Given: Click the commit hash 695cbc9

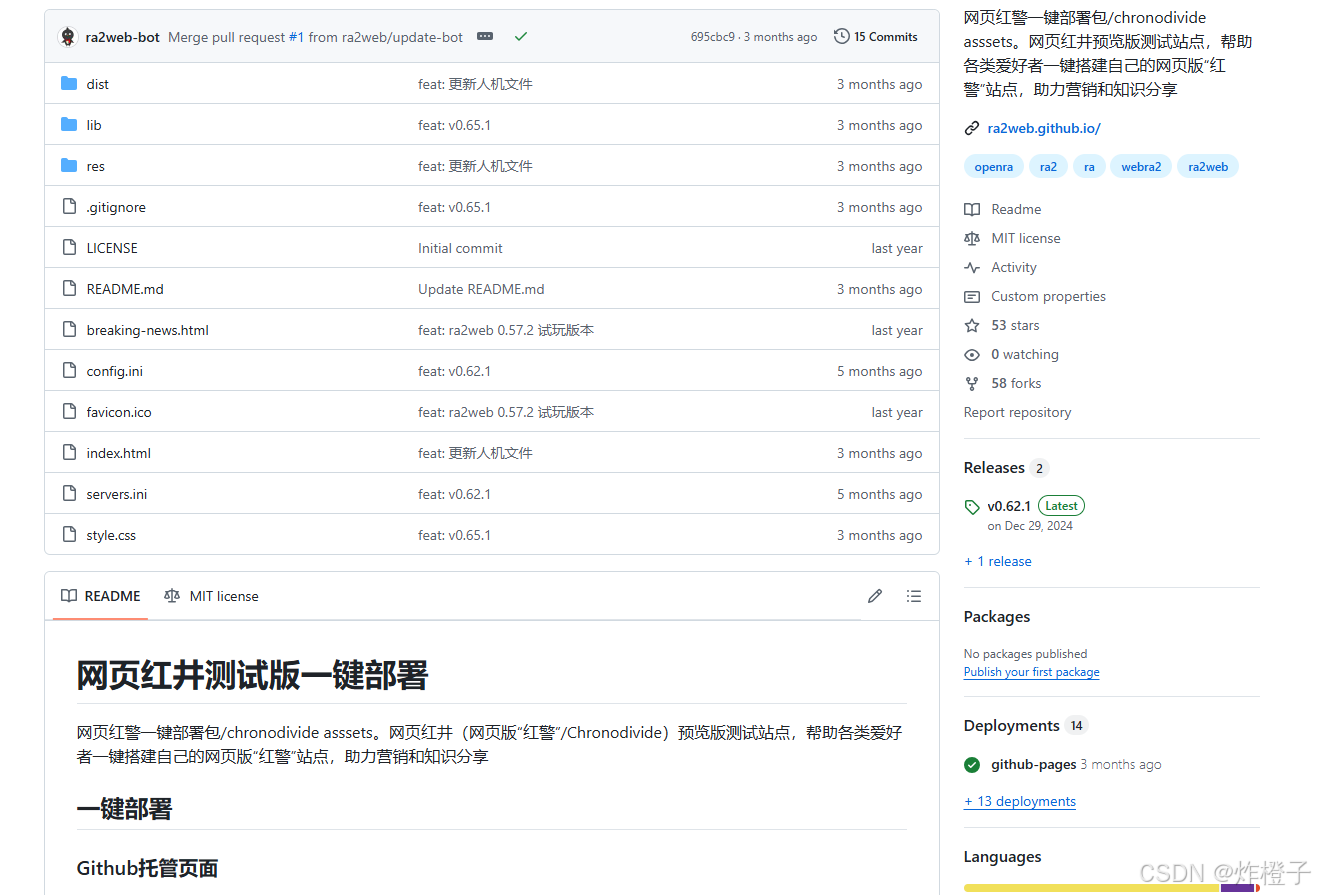Looking at the screenshot, I should click(712, 37).
